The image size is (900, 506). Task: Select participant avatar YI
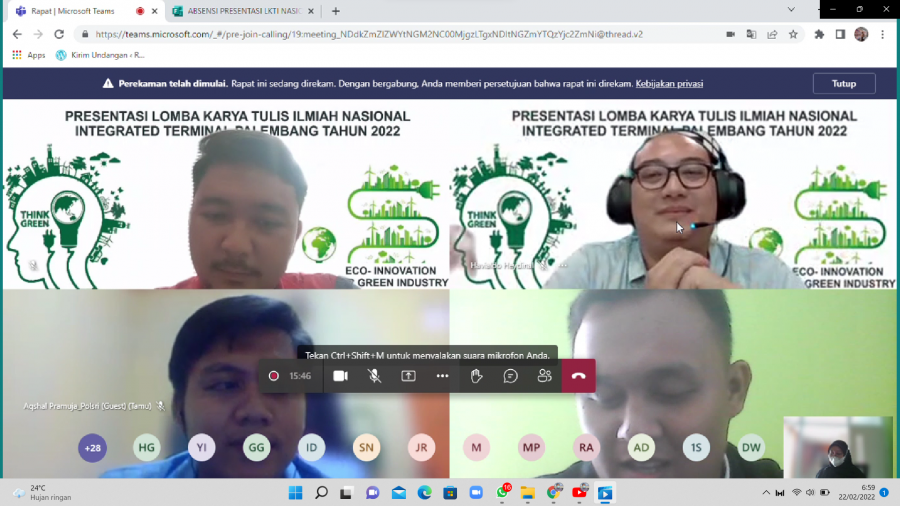point(201,447)
